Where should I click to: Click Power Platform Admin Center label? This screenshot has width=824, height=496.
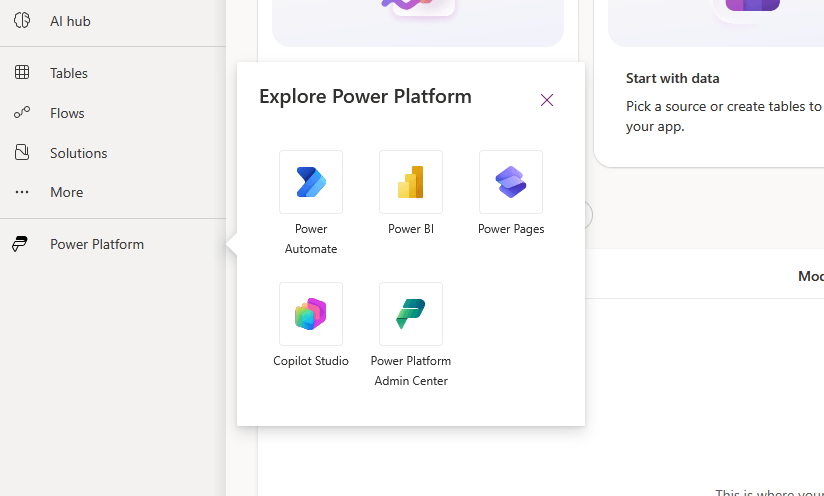pos(411,370)
